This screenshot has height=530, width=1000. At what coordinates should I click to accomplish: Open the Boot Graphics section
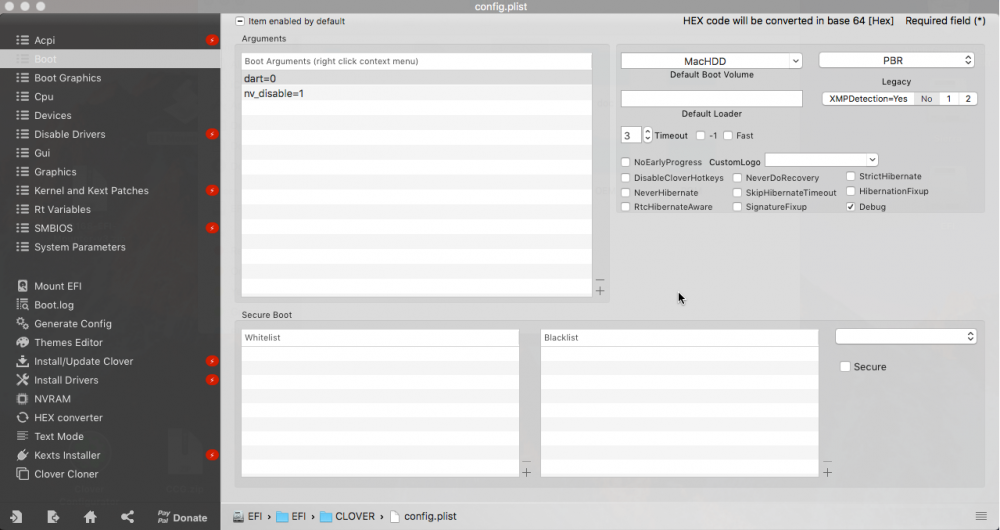coord(68,78)
